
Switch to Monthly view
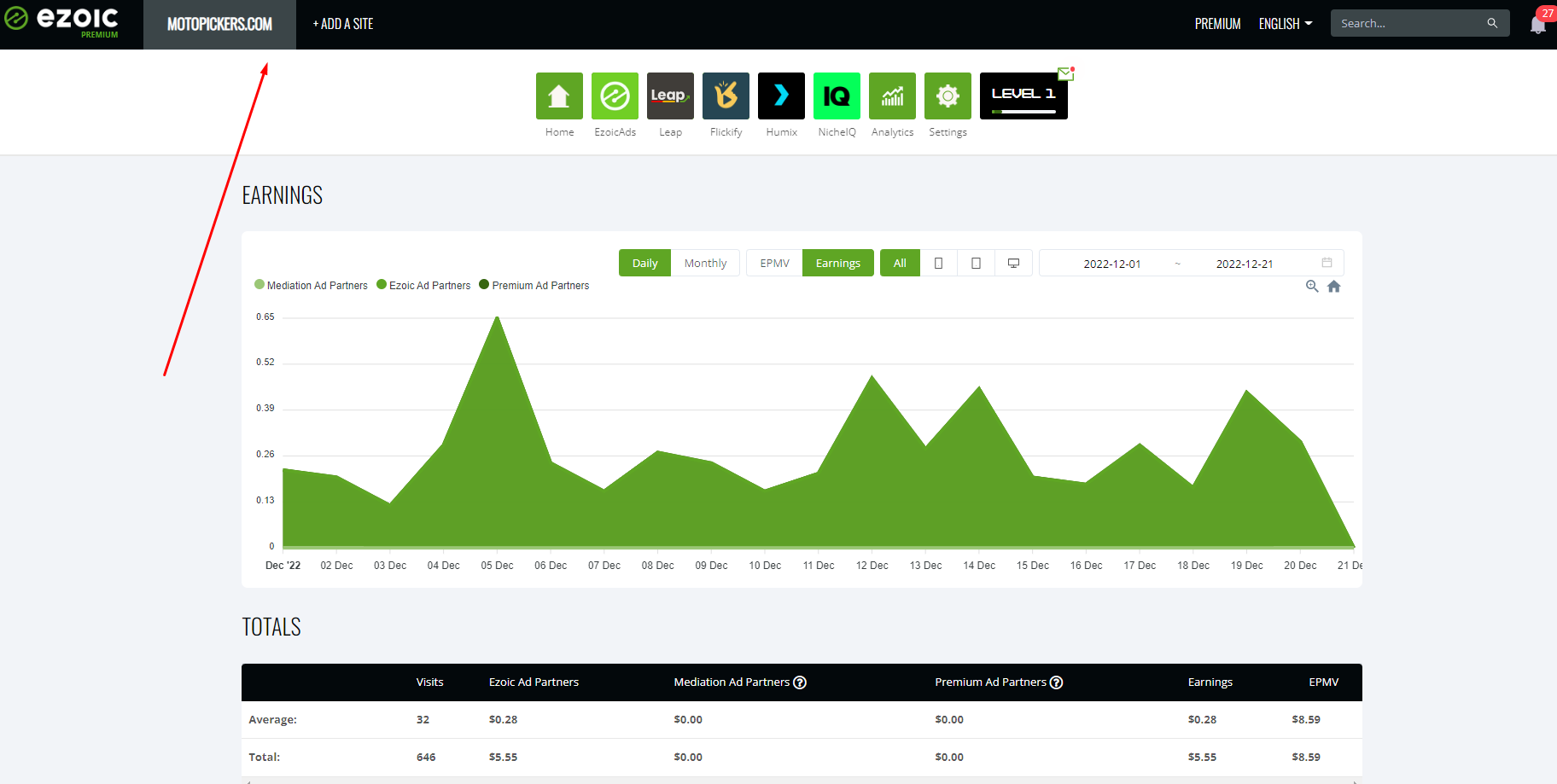click(705, 263)
